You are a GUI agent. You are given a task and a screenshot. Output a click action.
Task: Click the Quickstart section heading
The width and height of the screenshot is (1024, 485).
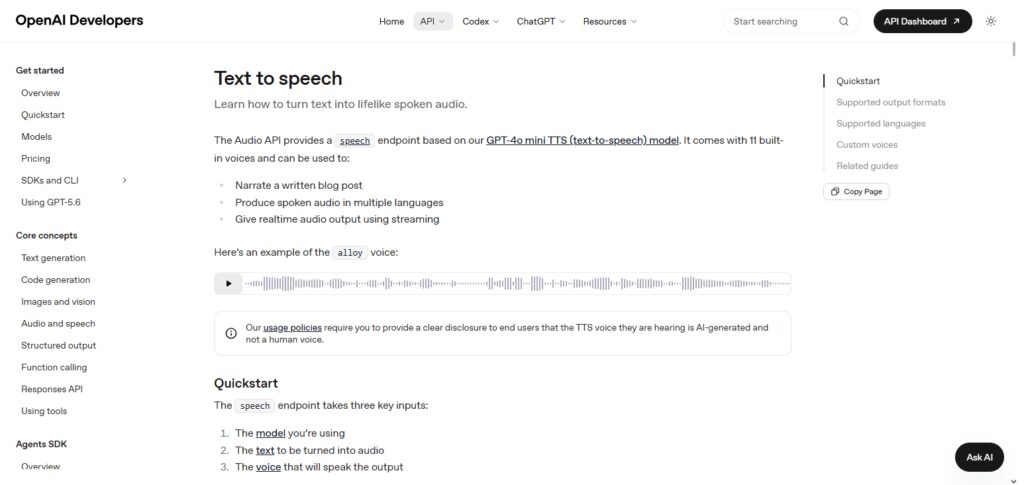246,383
